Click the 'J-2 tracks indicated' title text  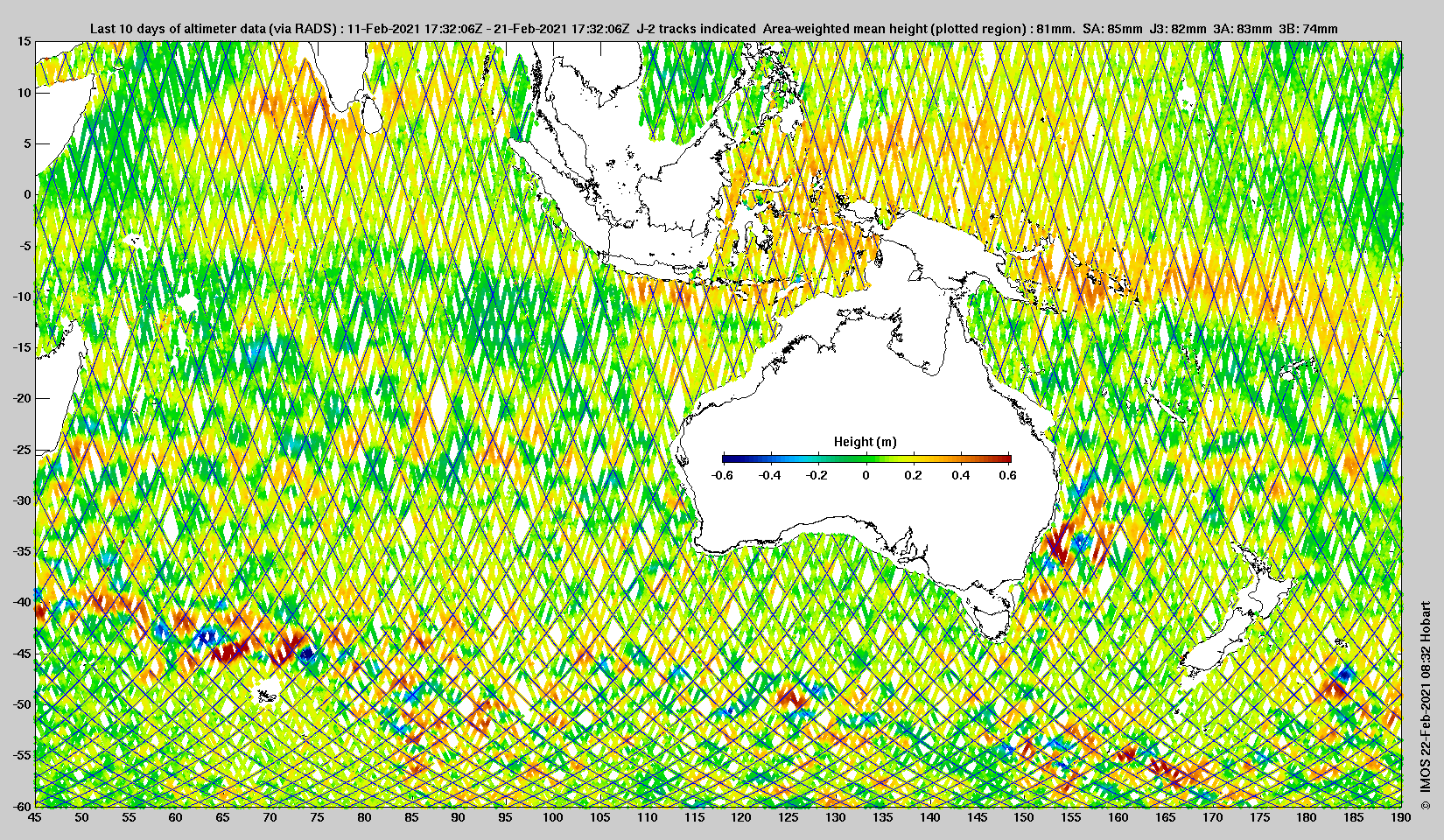click(x=697, y=29)
